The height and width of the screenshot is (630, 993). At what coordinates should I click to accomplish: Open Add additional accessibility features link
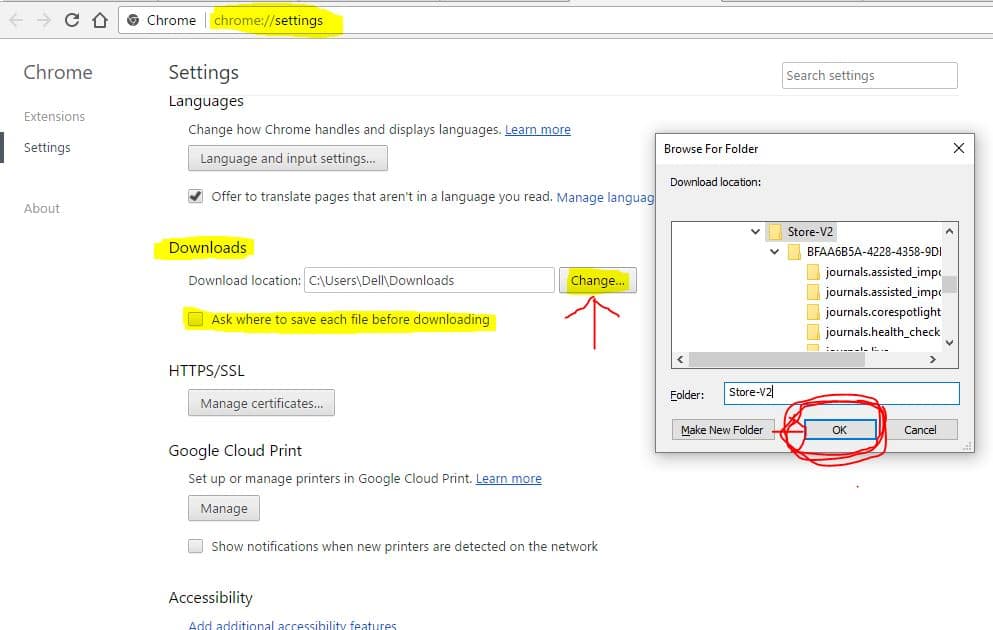click(293, 625)
